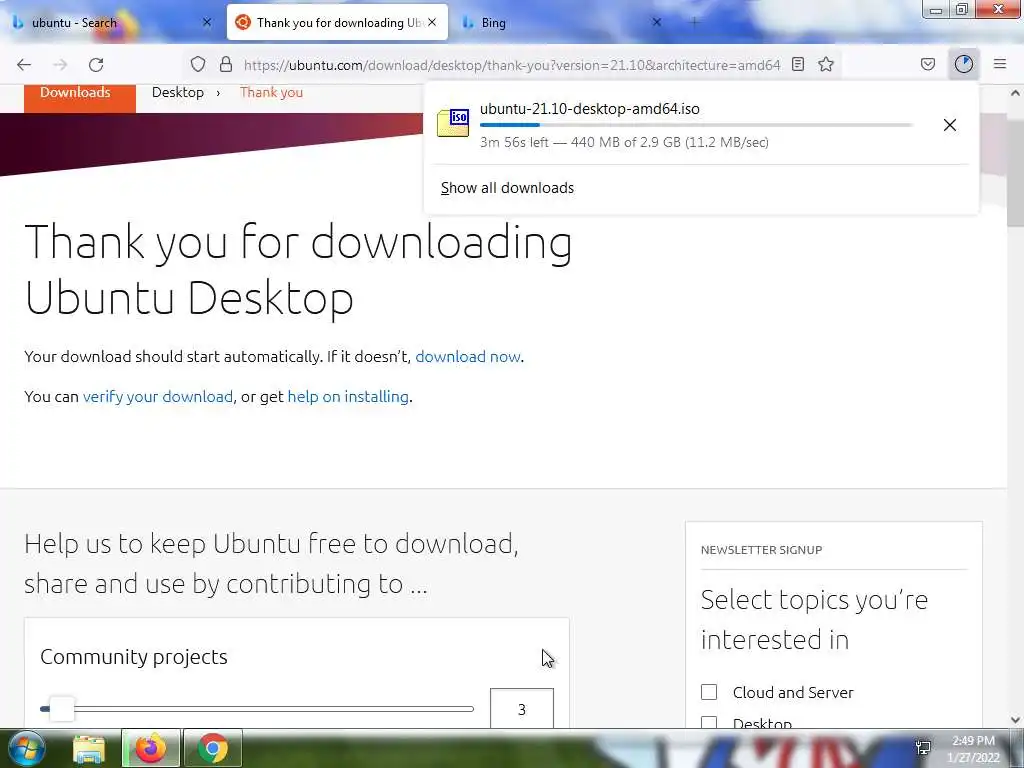Open the help on installing link
1024x768 pixels.
click(348, 396)
